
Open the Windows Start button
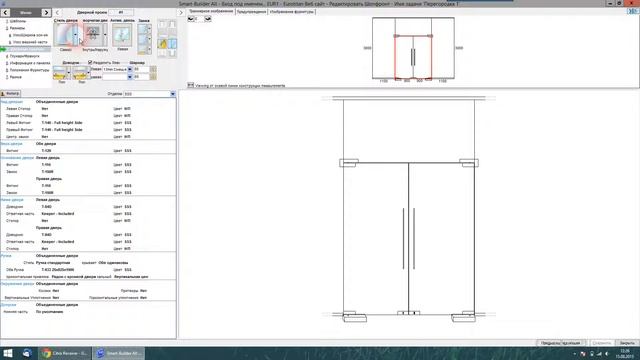[8, 353]
